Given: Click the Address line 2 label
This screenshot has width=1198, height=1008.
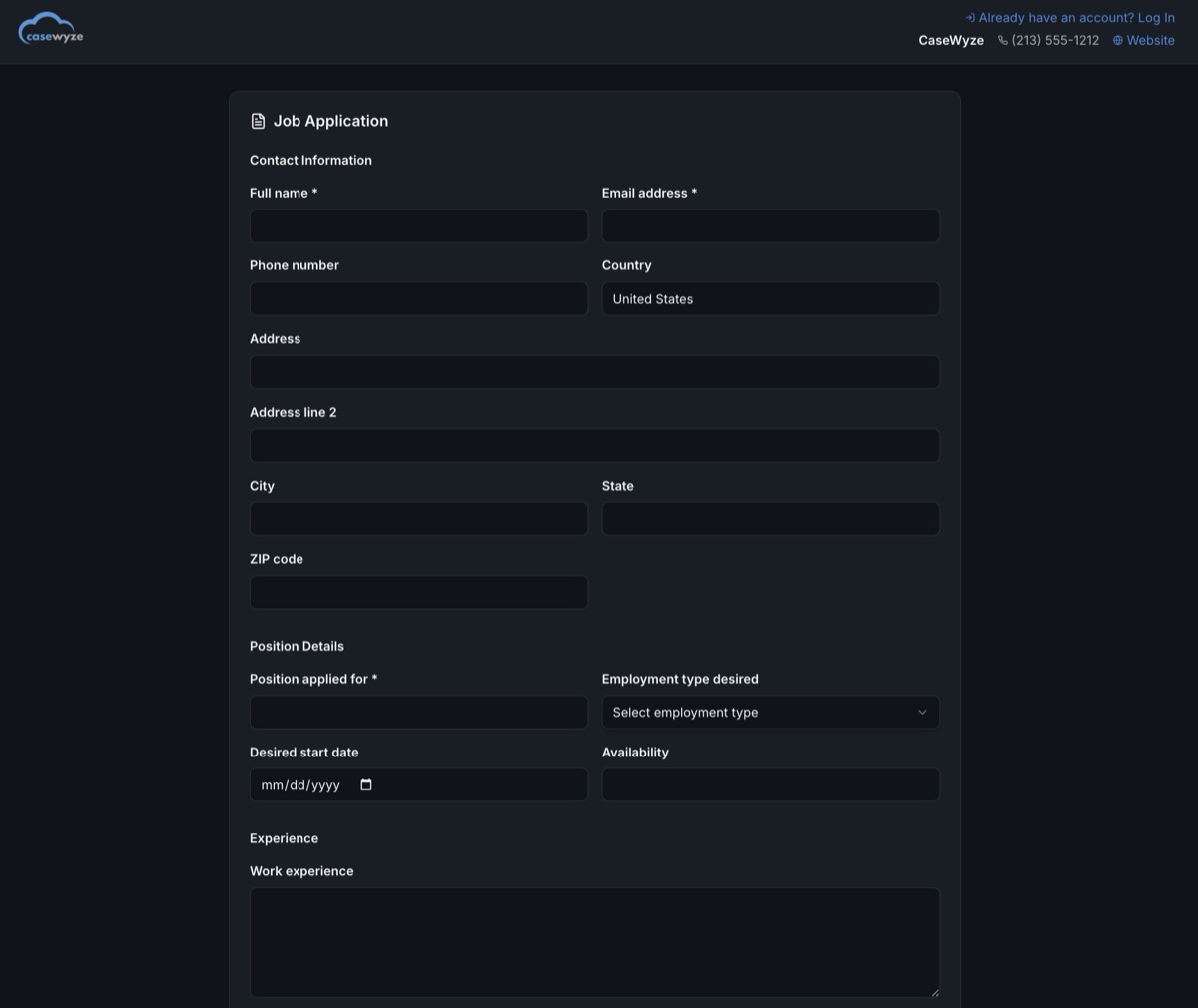Looking at the screenshot, I should coord(293,412).
